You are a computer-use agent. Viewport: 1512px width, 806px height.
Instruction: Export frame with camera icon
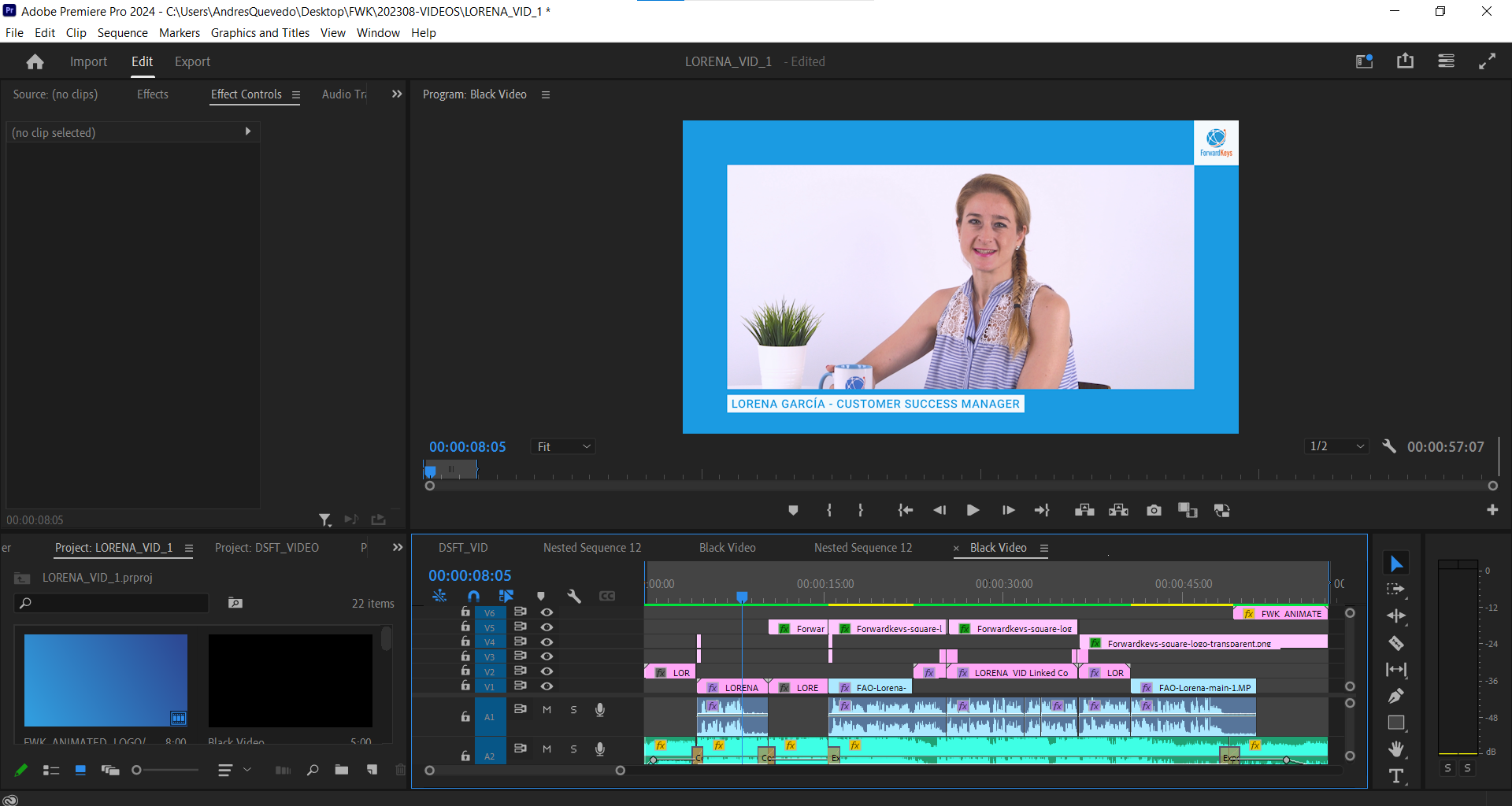coord(1154,510)
